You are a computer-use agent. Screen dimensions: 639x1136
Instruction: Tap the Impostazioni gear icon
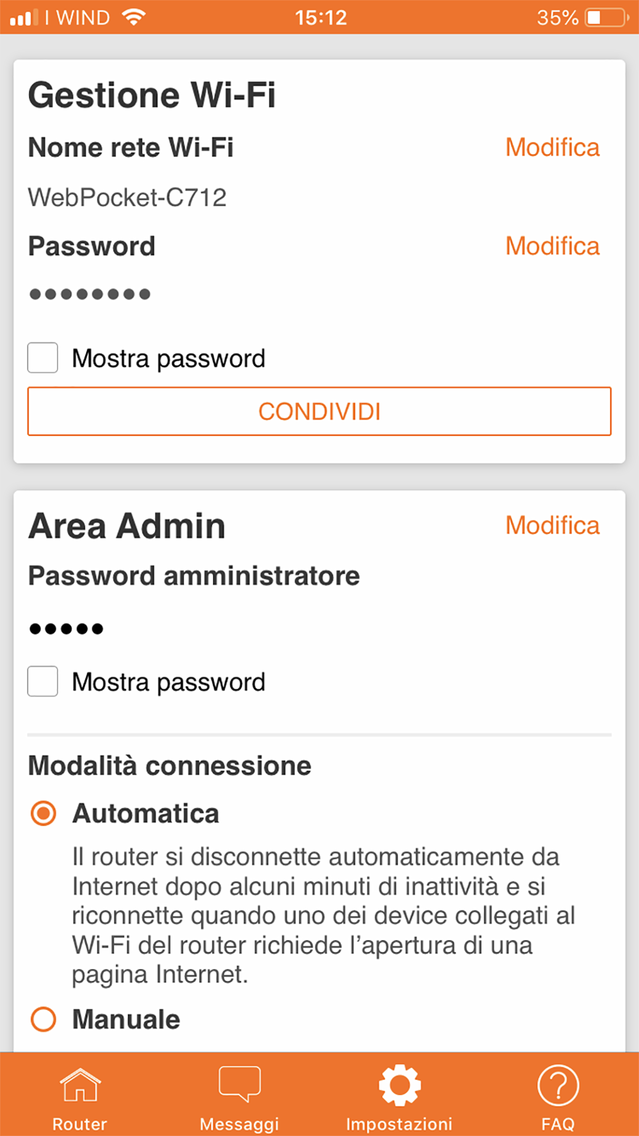coord(399,1085)
